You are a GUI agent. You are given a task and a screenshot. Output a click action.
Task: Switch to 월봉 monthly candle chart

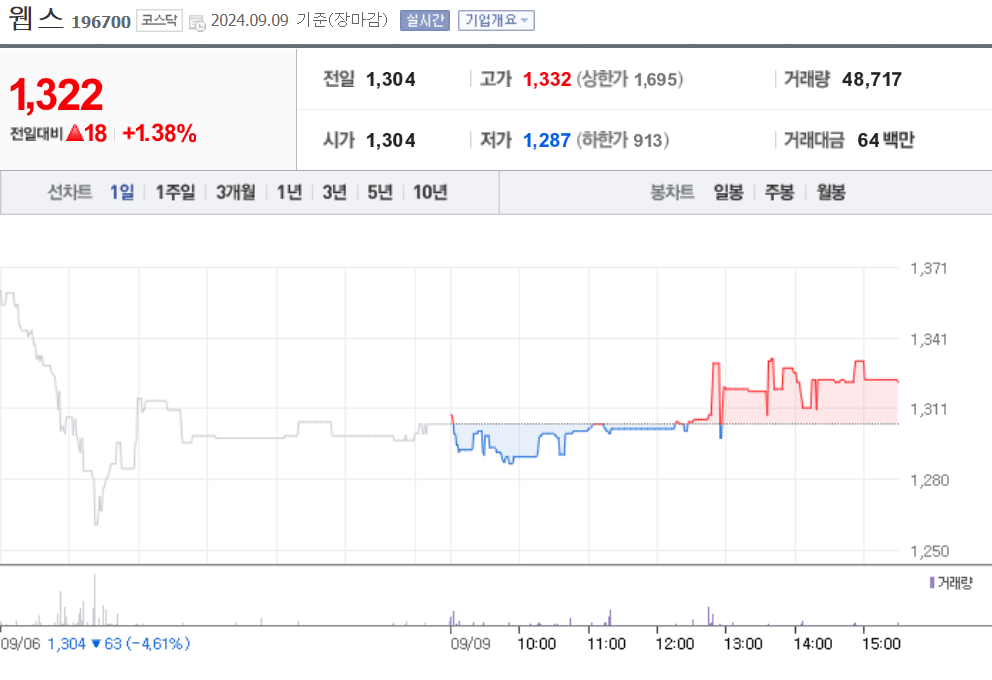tap(831, 192)
